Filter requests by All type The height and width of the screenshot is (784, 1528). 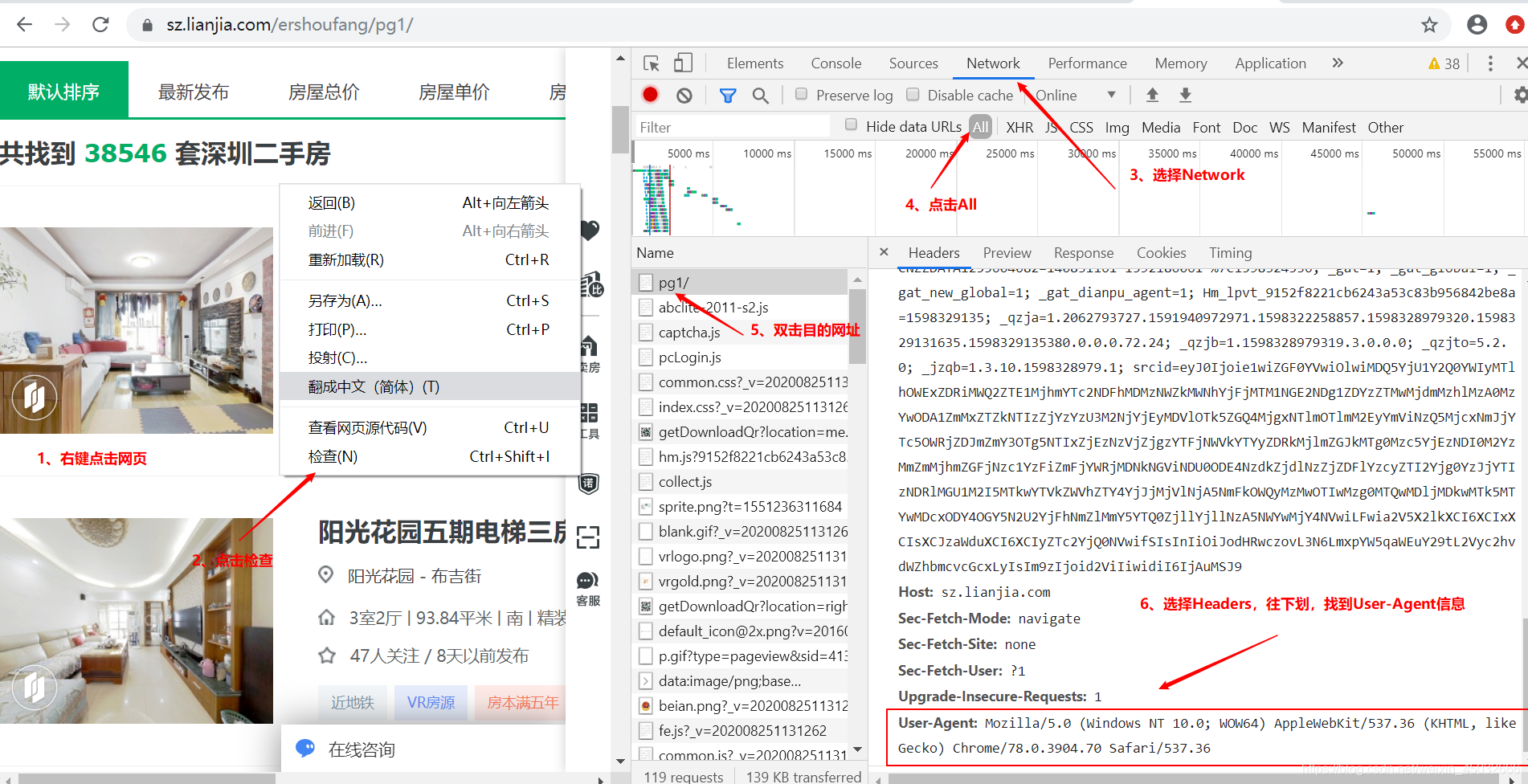tap(980, 127)
